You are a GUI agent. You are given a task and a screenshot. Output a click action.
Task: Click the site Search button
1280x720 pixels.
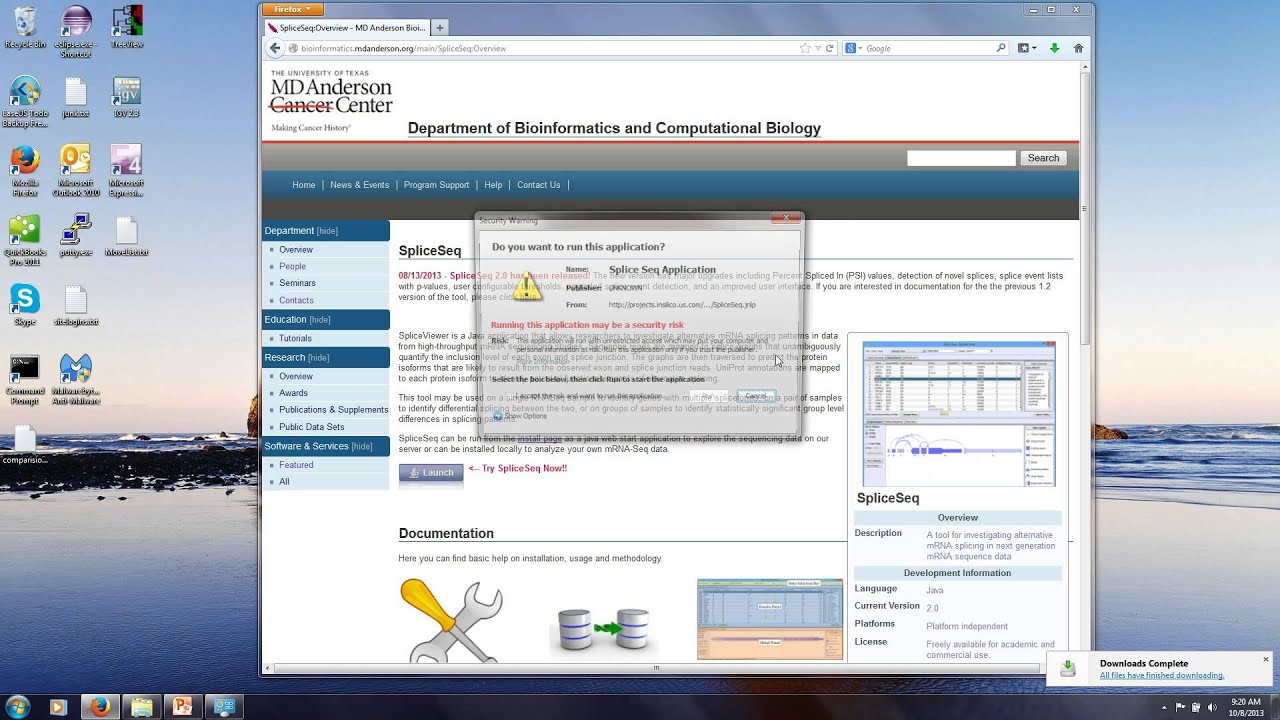tap(1043, 158)
